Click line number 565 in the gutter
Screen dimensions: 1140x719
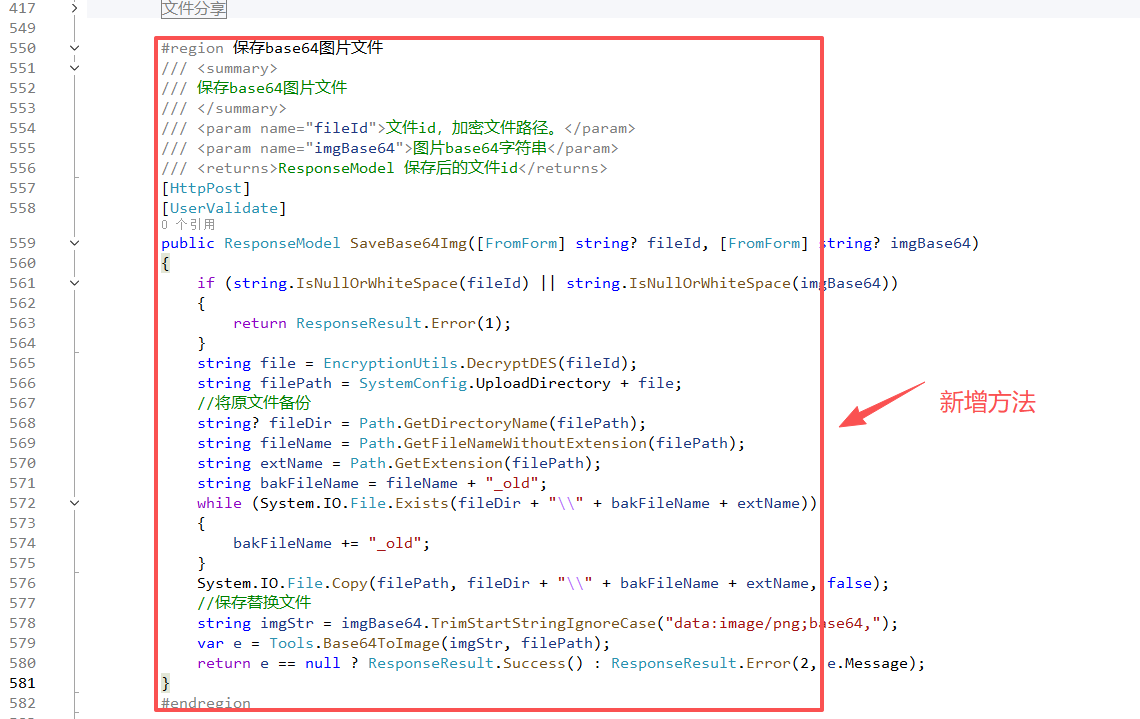22,363
